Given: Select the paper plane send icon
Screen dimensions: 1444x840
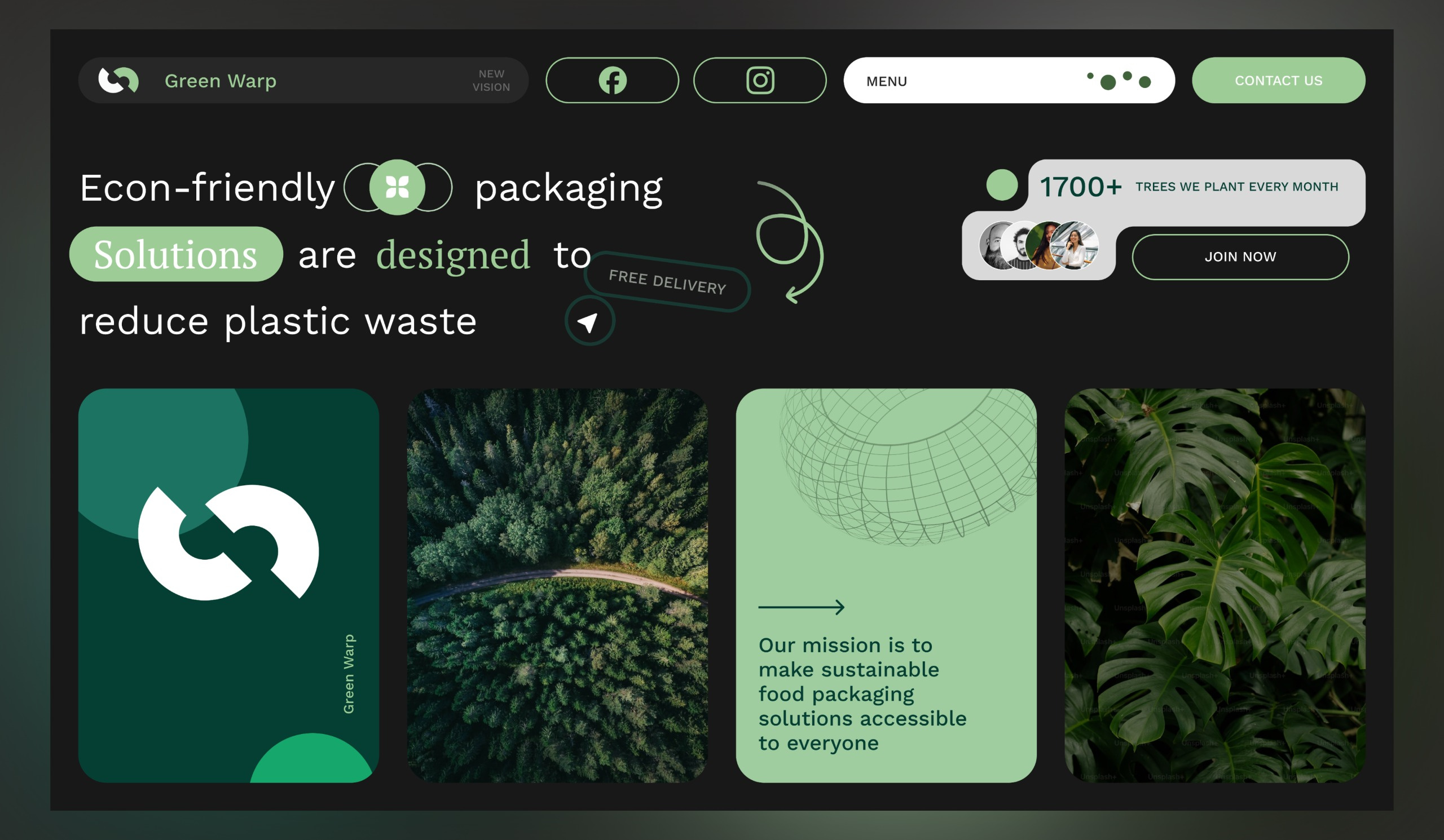Looking at the screenshot, I should coord(589,322).
